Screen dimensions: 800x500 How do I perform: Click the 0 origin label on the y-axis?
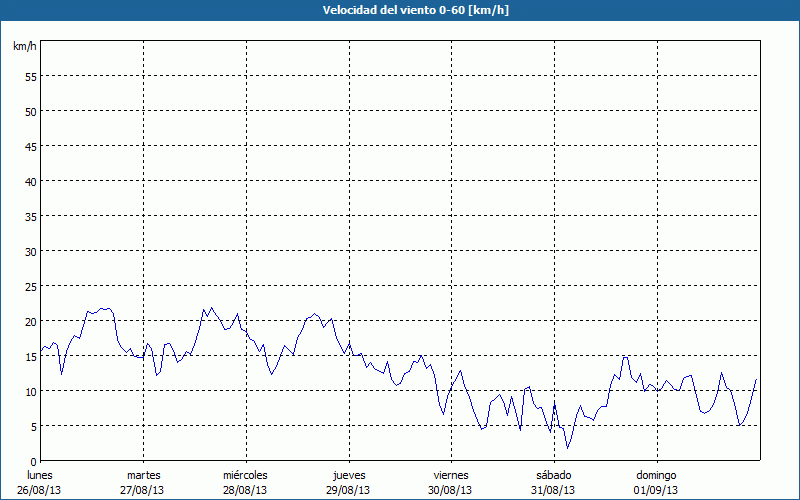[x=33, y=461]
